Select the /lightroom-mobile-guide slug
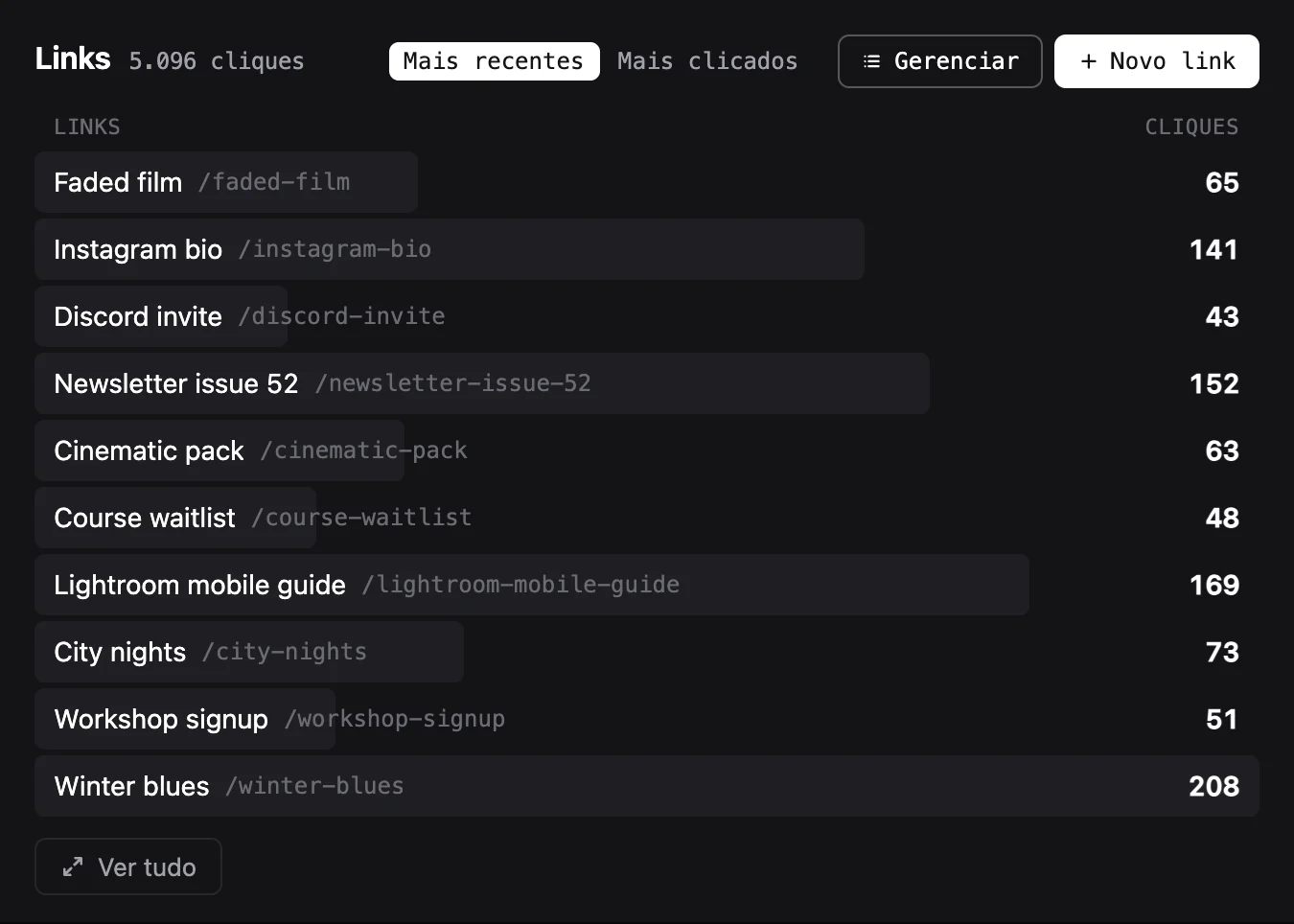Viewport: 1294px width, 924px height. point(520,585)
